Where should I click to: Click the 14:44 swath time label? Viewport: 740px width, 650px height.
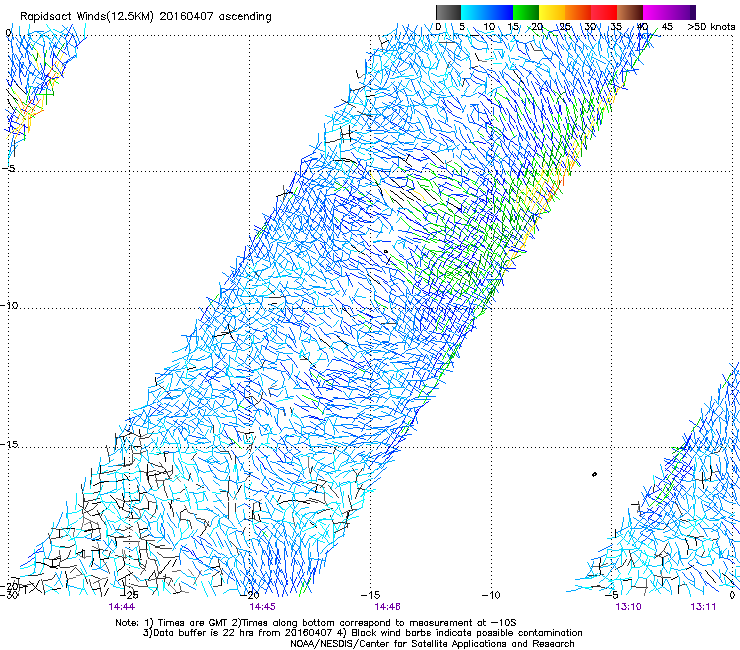122,607
